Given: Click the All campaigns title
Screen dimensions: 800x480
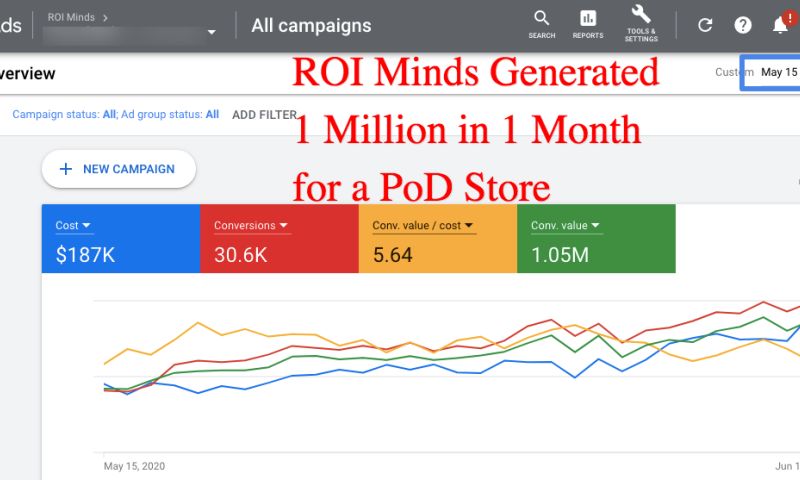Looking at the screenshot, I should pos(311,26).
